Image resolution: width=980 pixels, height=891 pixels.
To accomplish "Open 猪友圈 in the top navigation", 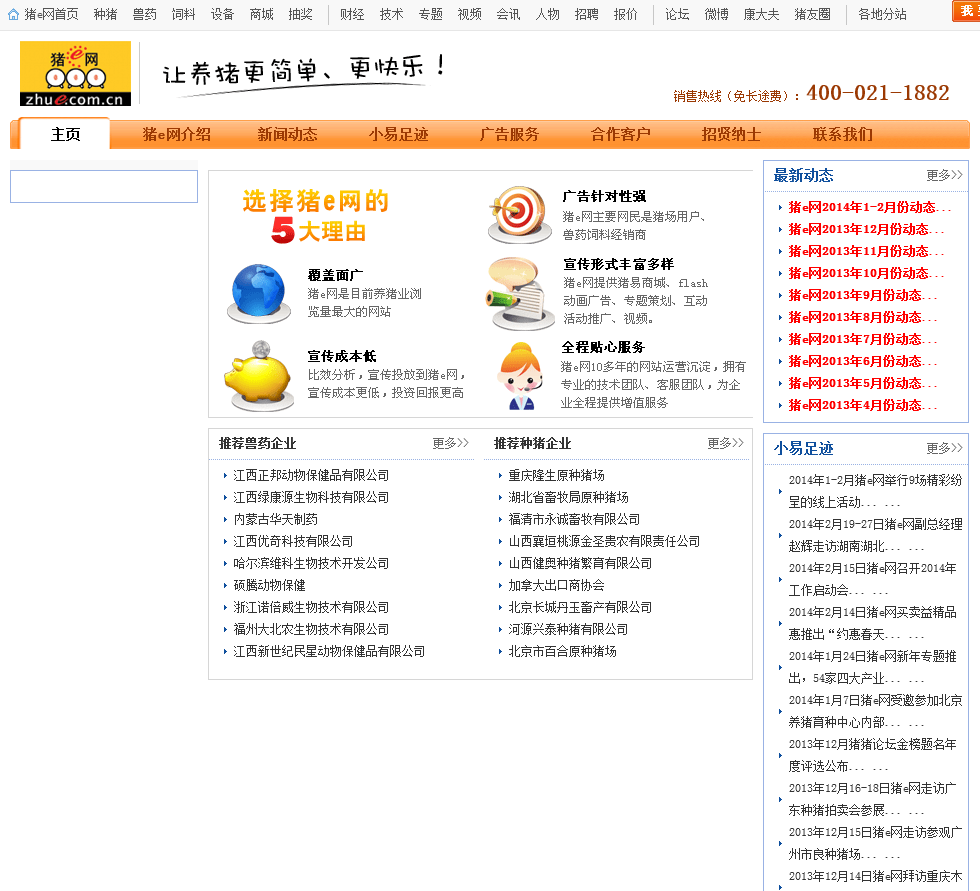I will coord(812,14).
